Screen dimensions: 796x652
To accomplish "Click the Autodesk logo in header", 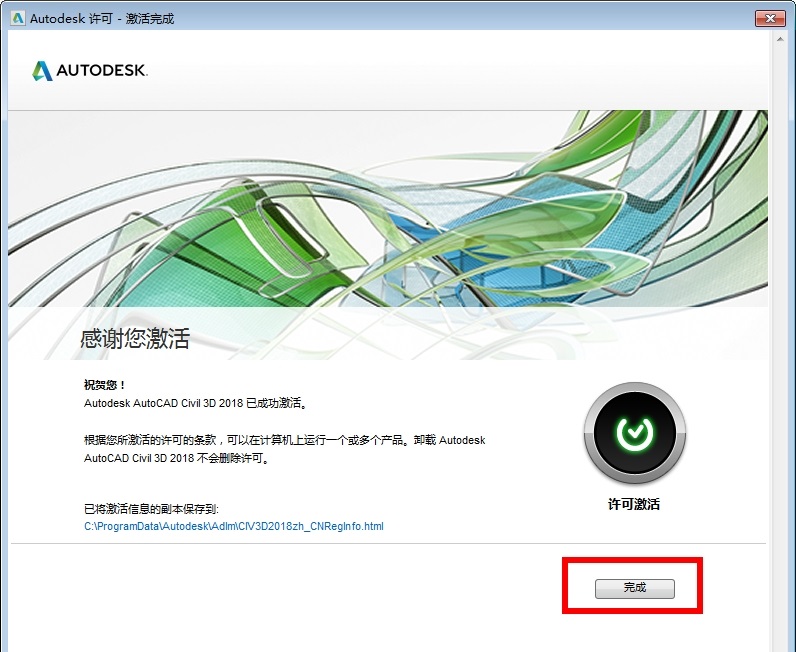I will [90, 71].
